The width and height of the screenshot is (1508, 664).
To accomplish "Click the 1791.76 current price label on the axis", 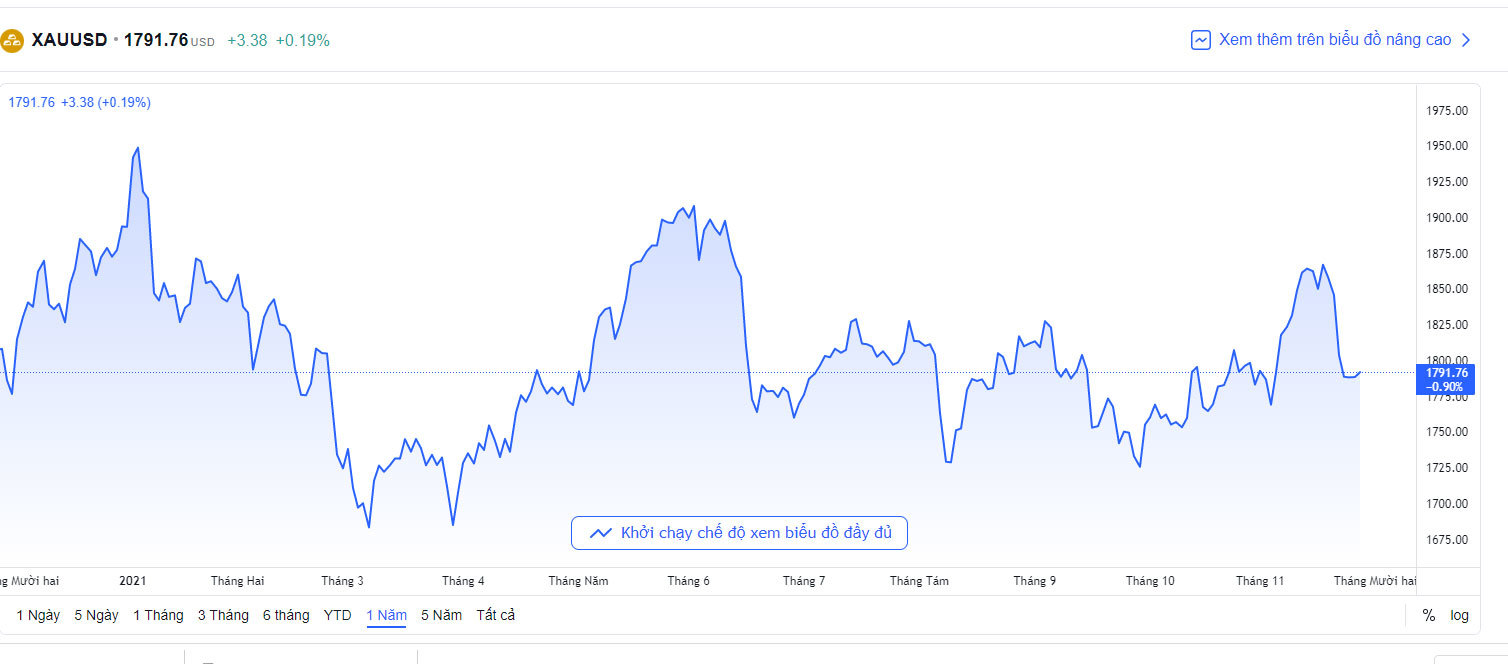I will click(1445, 379).
